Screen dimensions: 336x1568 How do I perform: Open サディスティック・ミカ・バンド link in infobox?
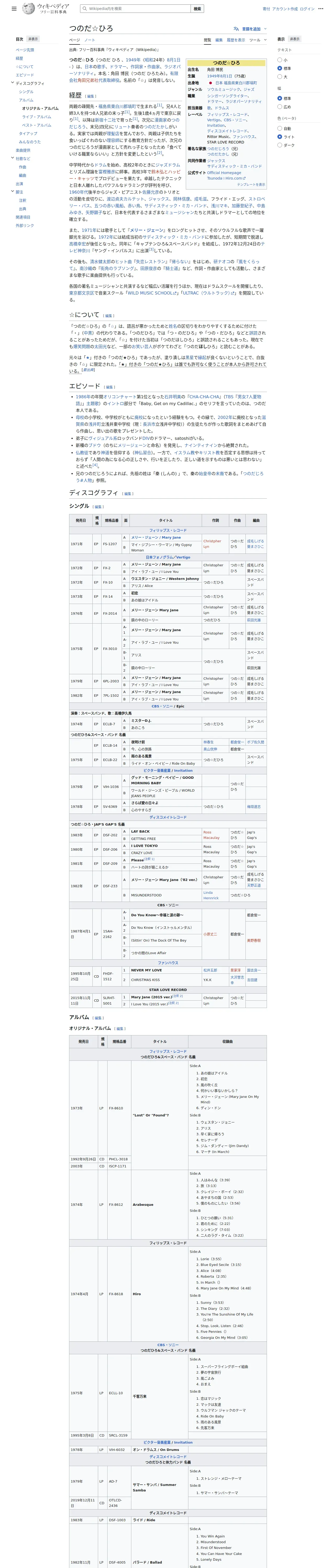[234, 166]
